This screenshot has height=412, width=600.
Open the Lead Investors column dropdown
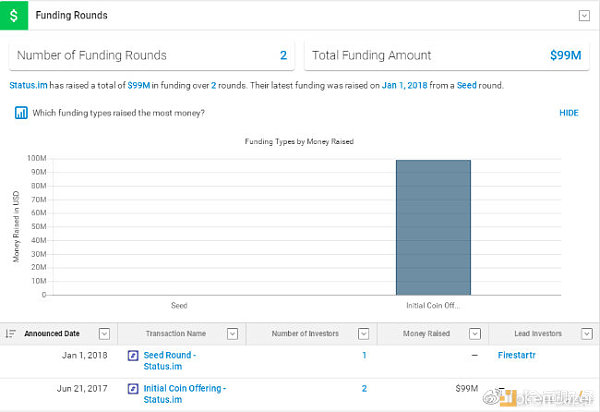coord(587,334)
